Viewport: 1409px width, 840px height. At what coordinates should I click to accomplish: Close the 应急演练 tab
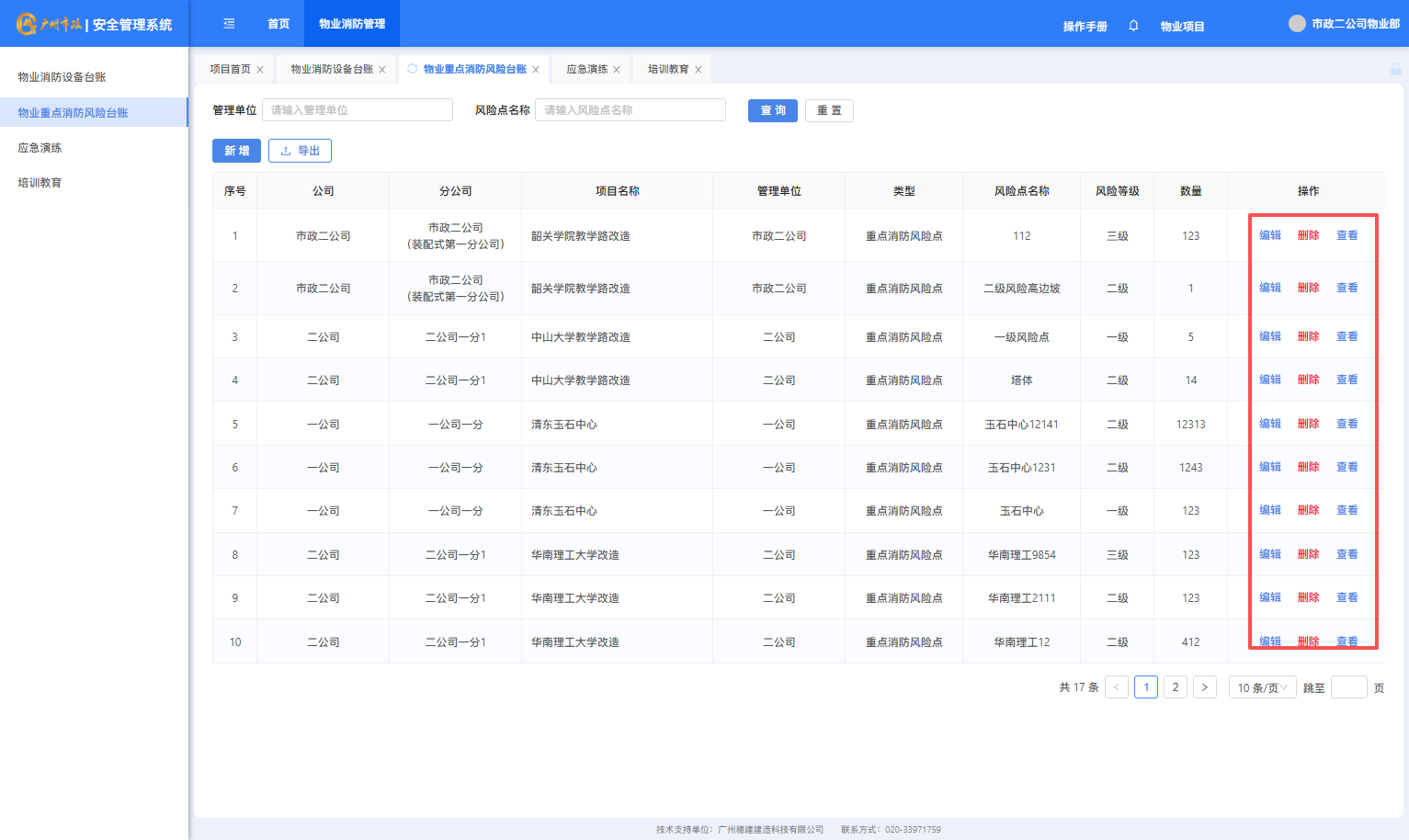point(617,70)
